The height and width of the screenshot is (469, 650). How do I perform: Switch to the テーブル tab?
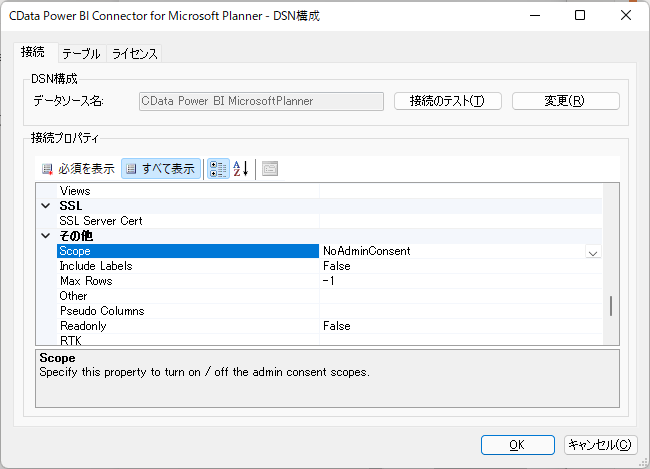[x=82, y=53]
